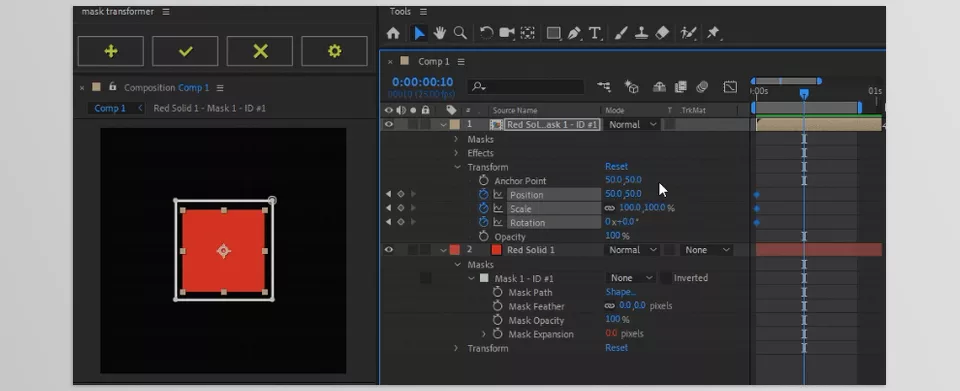Expand Mask Expansion property
This screenshot has width=960, height=391.
pyautogui.click(x=484, y=334)
